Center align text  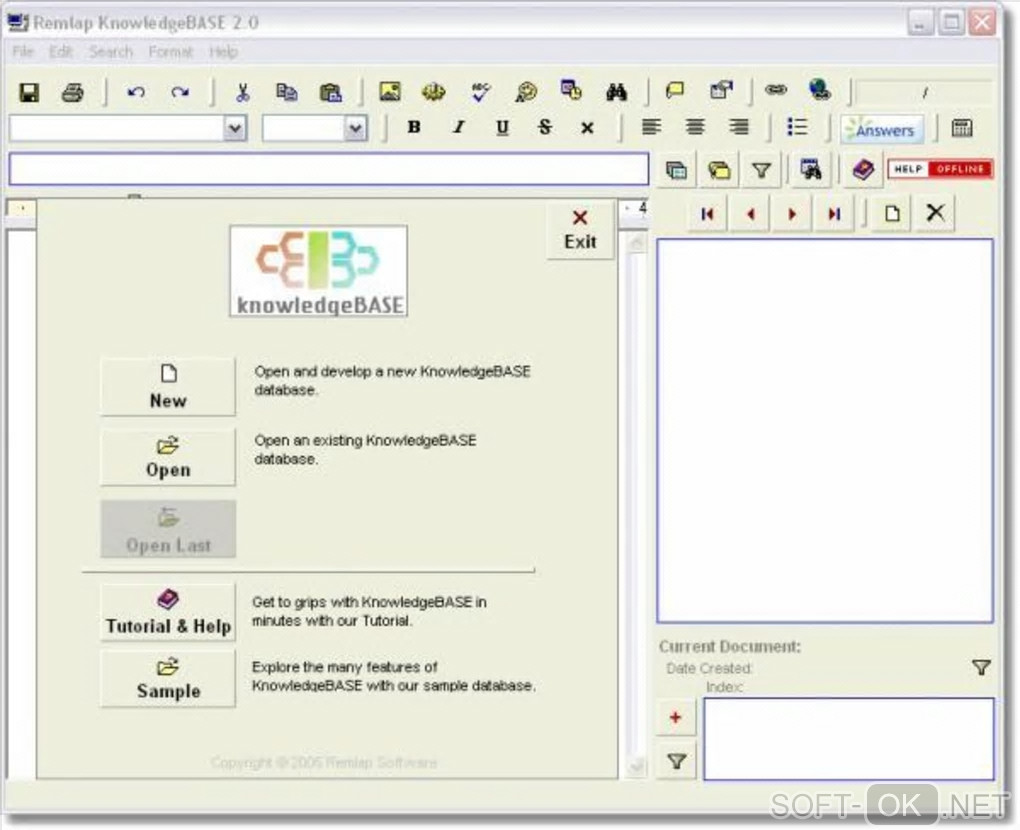click(x=695, y=127)
